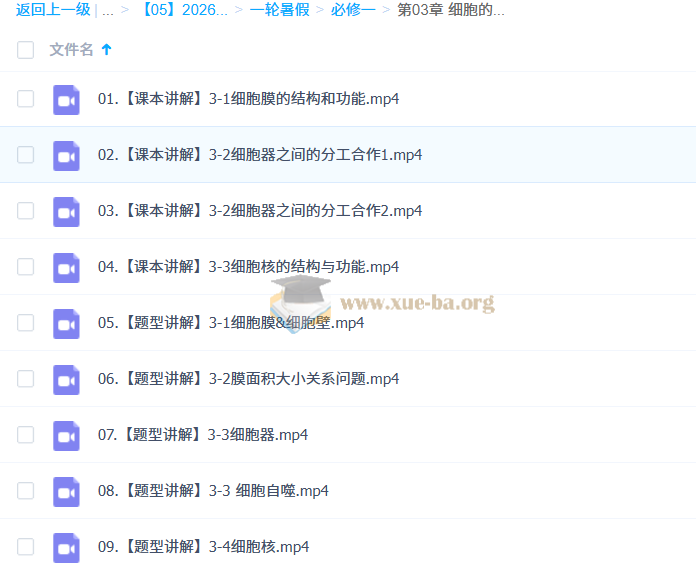
Task: Click video icon for 04 细胞核的结构与功能
Action: tap(66, 267)
